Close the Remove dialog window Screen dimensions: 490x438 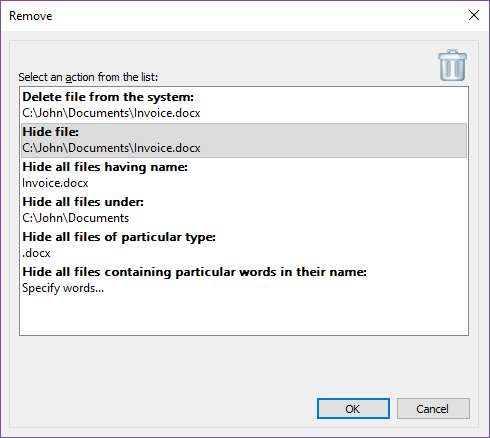coord(474,15)
